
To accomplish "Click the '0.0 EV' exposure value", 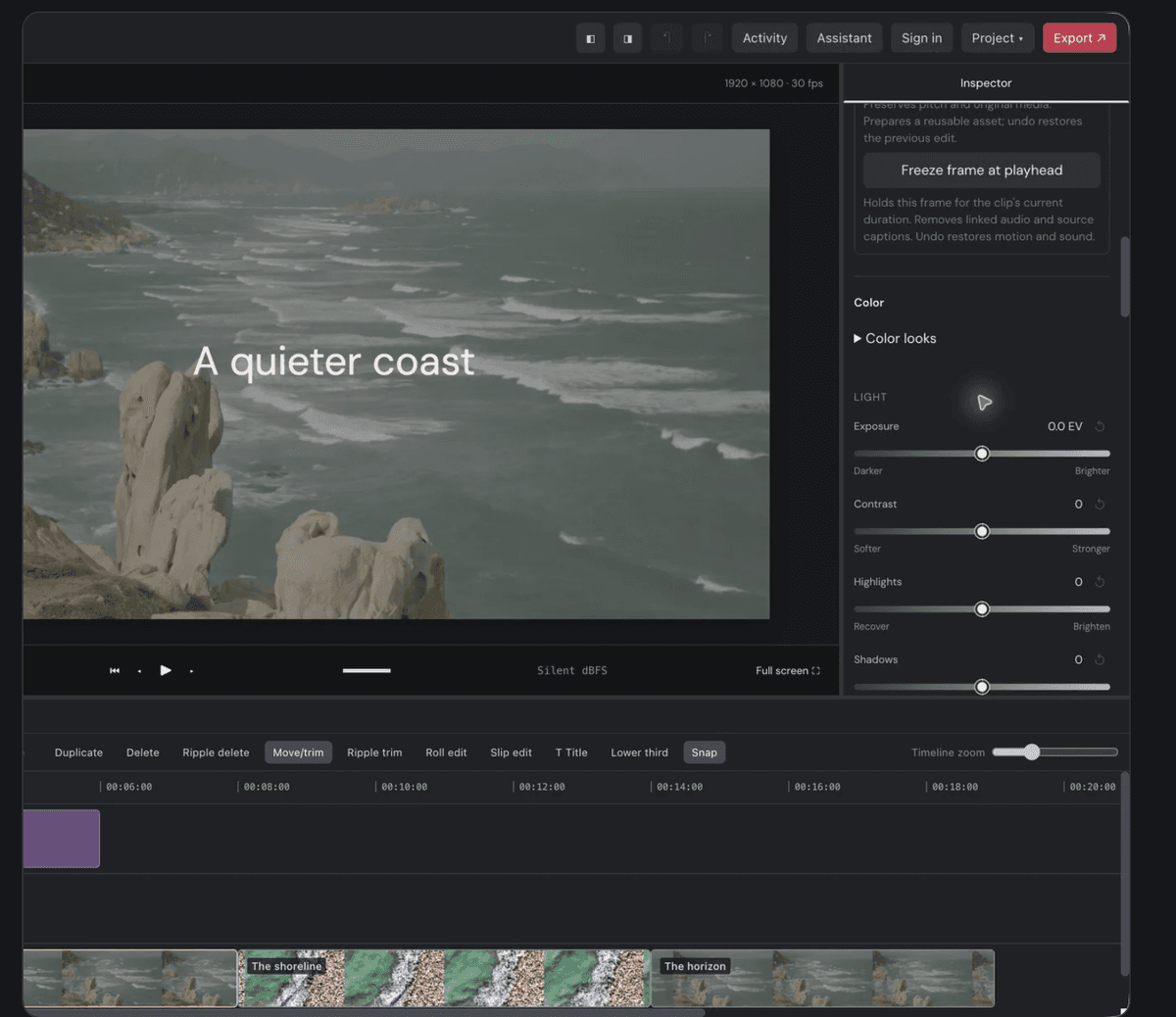I will point(1064,426).
